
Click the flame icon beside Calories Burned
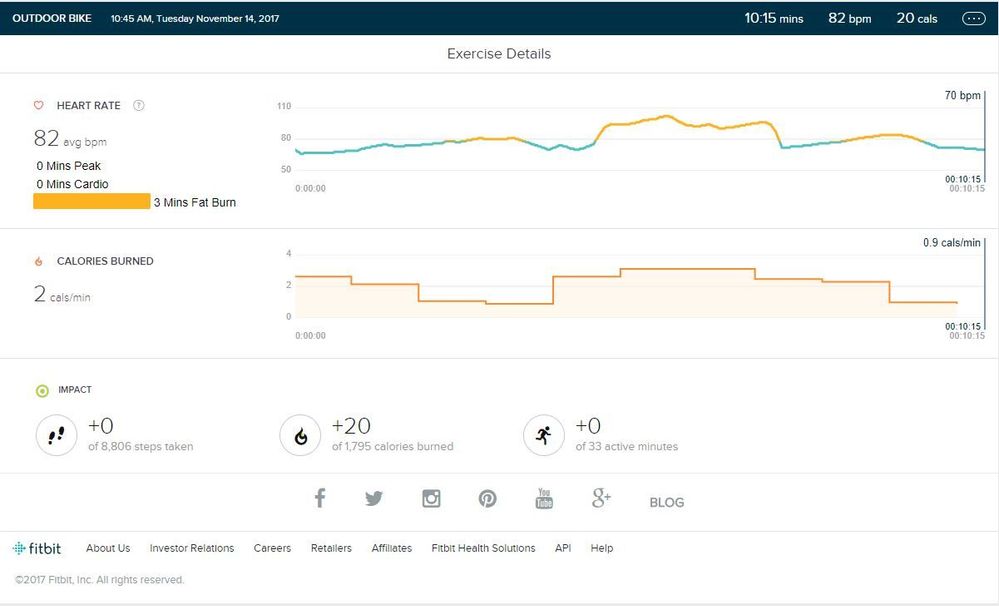pos(39,262)
